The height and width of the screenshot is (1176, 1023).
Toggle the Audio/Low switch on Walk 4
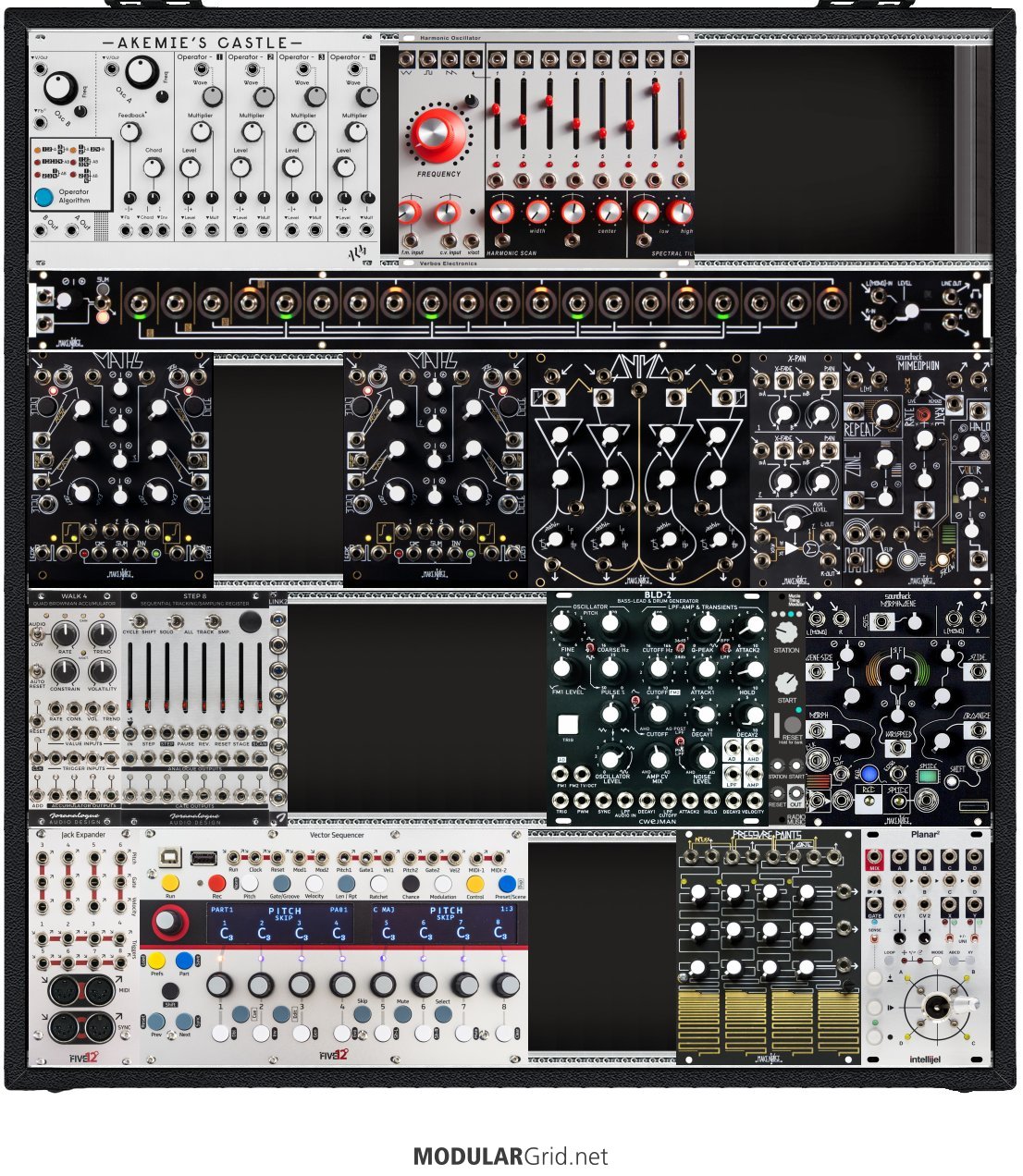[37, 635]
